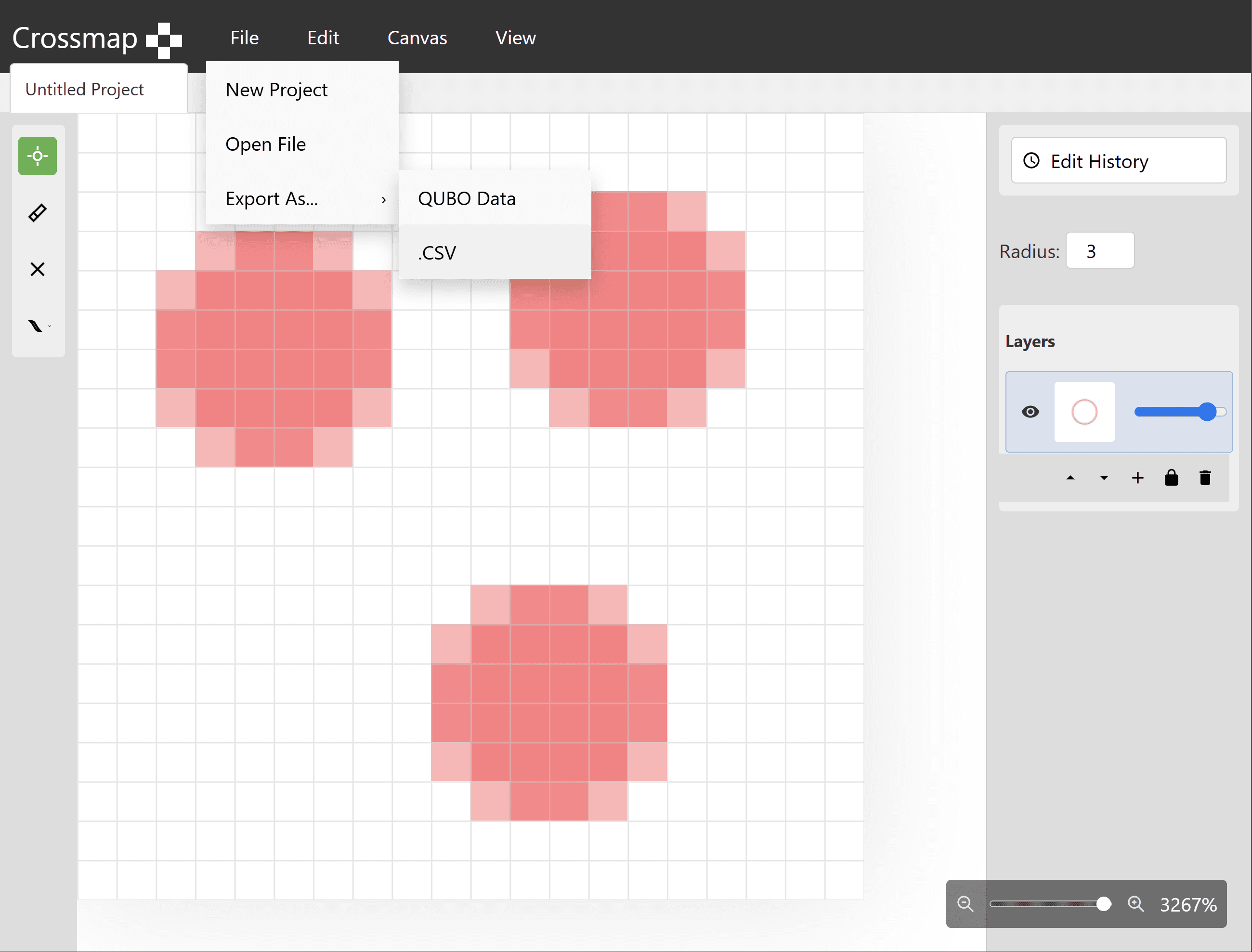Select the green crosshair placement tool
Viewport: 1252px width, 952px height.
pos(38,156)
